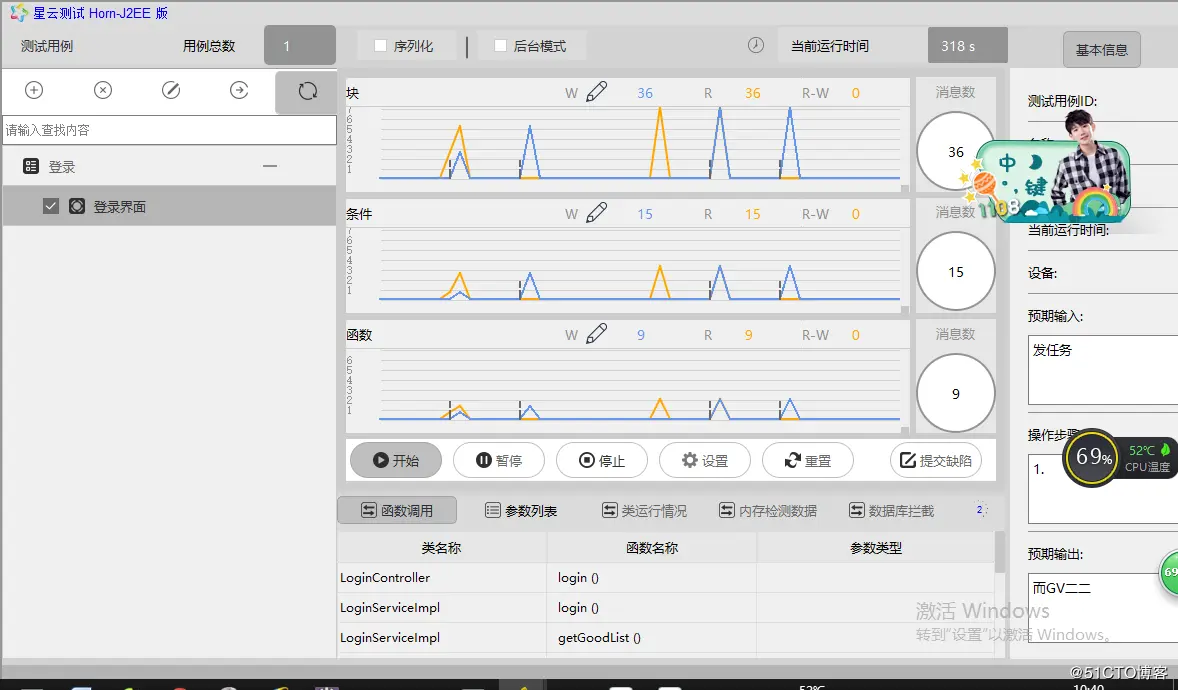
Task: Click the refresh test cases icon
Action: pos(307,92)
